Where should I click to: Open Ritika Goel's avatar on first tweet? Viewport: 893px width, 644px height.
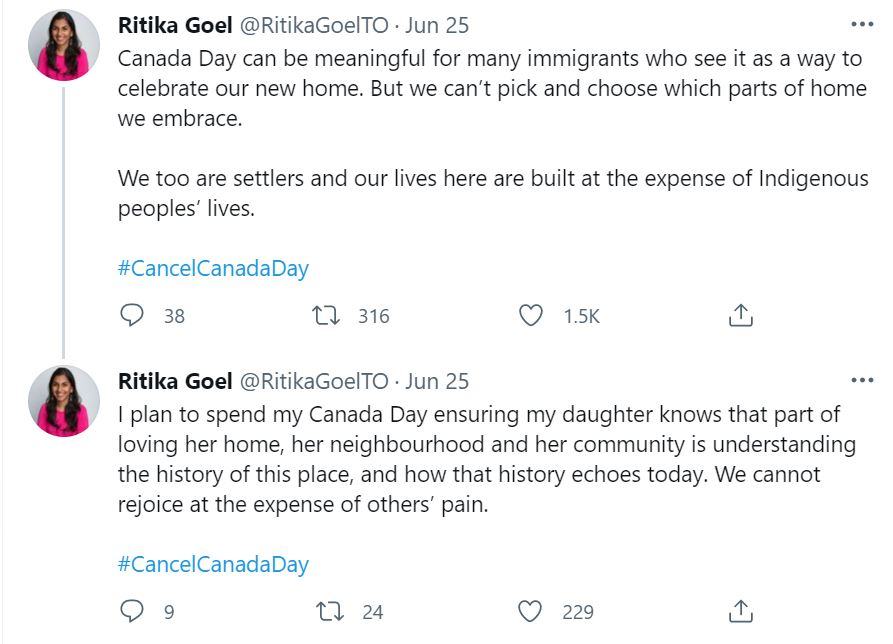point(64,45)
